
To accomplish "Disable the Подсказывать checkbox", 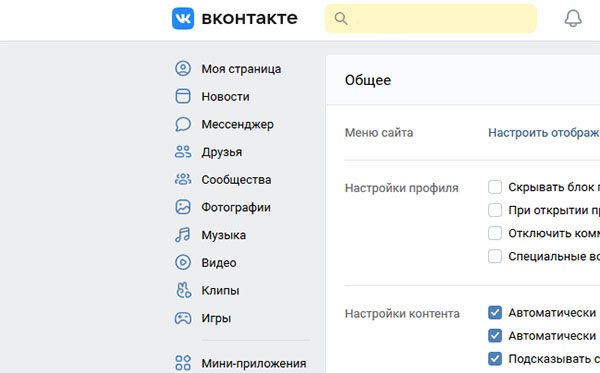I will click(495, 358).
